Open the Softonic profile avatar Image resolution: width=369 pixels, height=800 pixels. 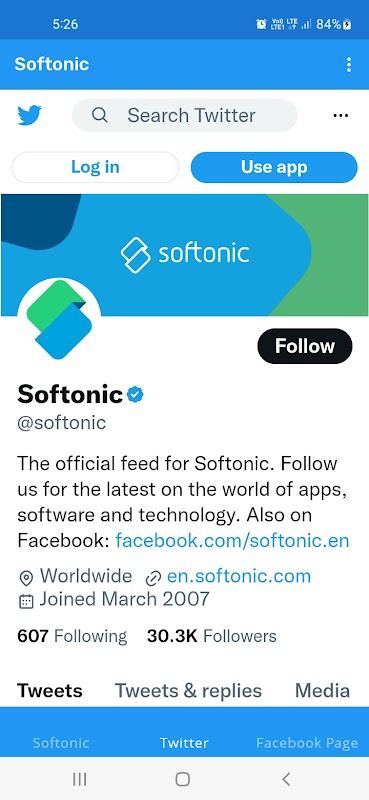point(59,319)
